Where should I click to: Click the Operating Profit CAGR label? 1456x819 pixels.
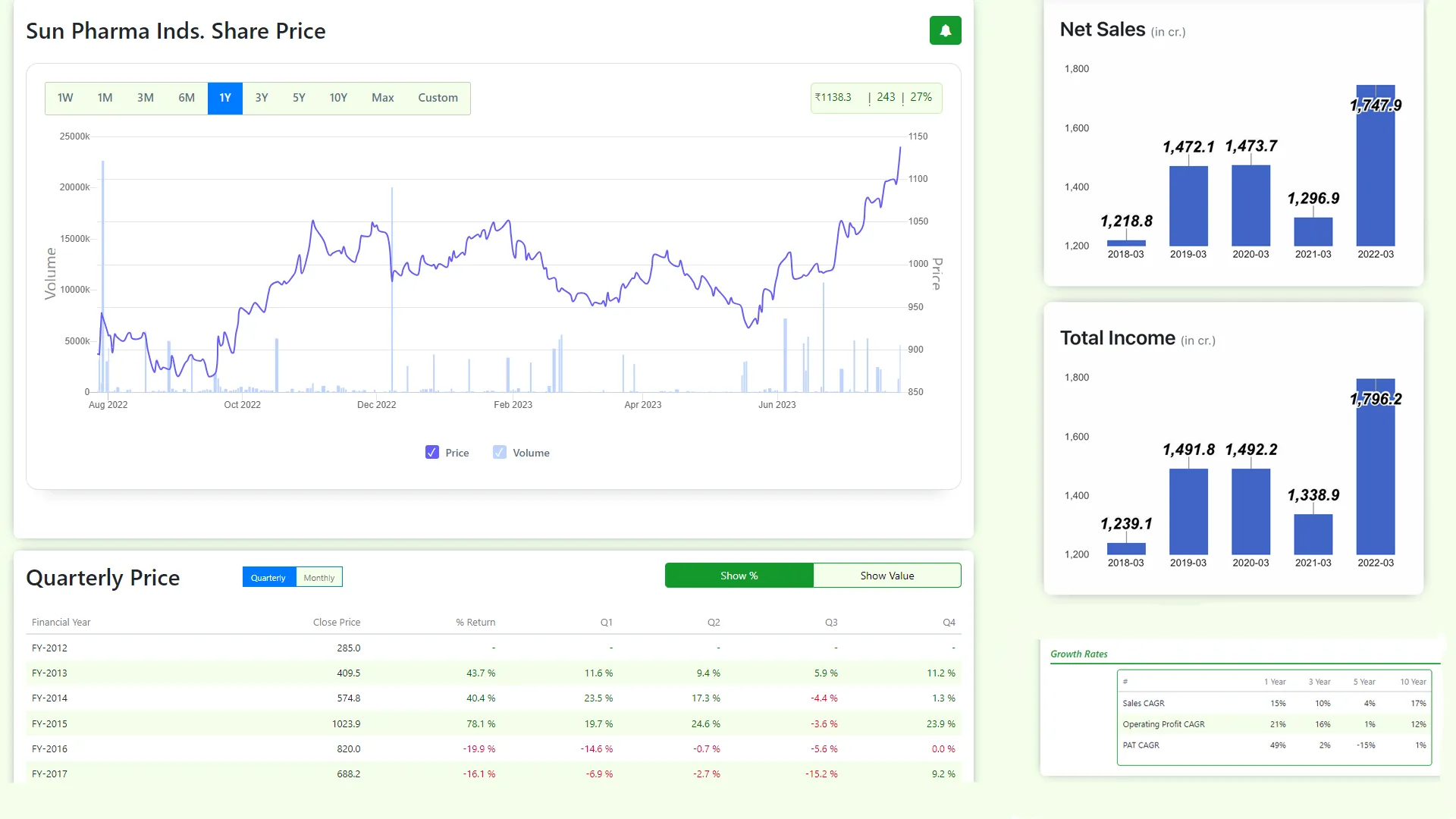1164,724
